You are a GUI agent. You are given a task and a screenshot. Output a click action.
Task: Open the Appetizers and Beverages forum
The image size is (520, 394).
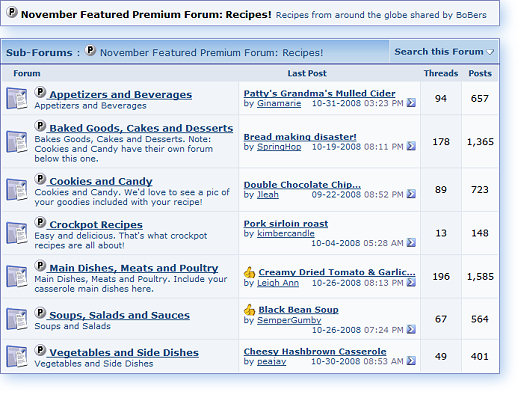120,95
